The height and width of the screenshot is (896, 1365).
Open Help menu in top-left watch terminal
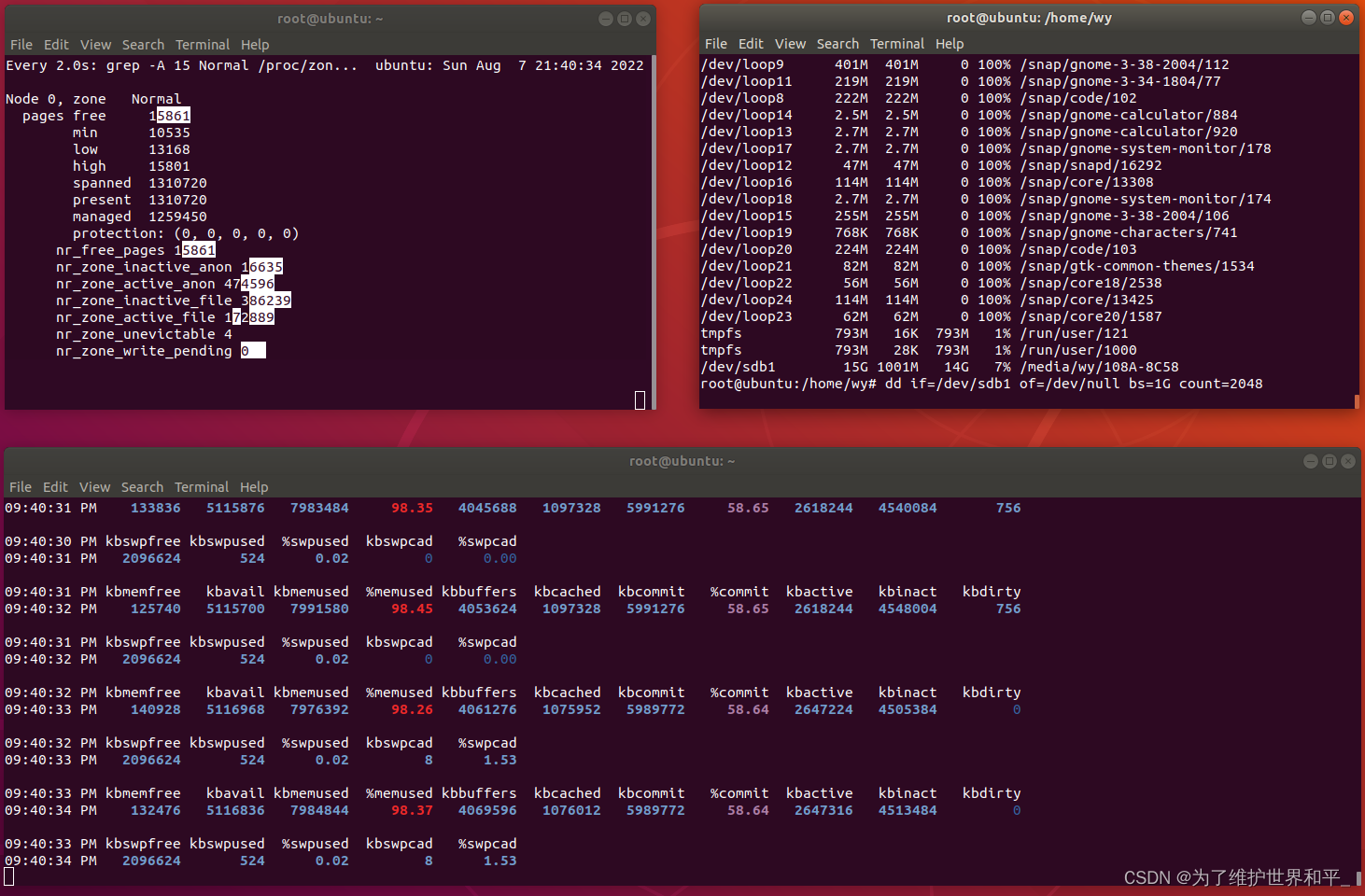pos(255,45)
